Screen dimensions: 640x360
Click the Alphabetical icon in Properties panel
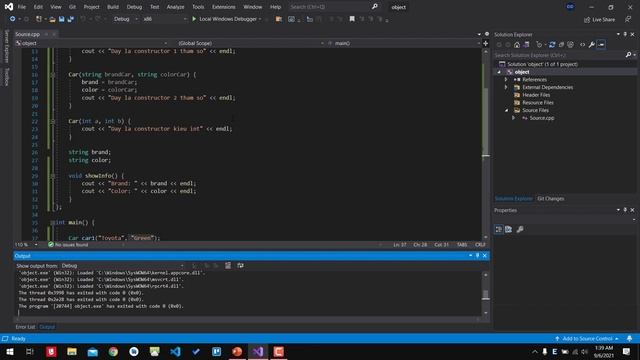coord(509,229)
